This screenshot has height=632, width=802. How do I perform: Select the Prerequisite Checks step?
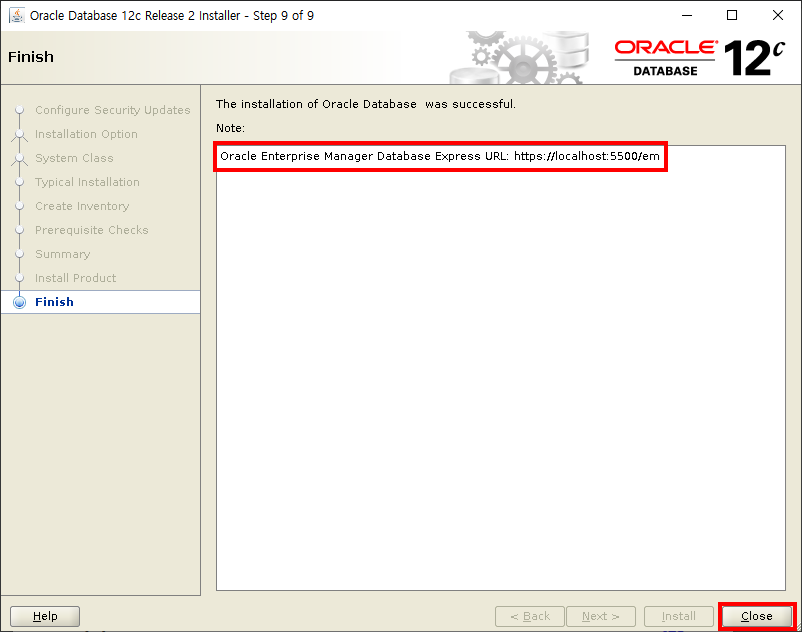[92, 230]
